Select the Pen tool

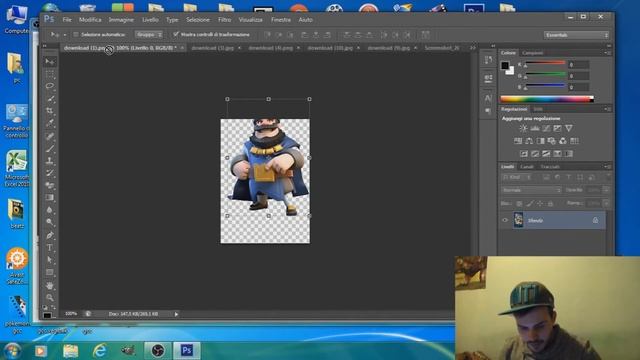(50, 235)
